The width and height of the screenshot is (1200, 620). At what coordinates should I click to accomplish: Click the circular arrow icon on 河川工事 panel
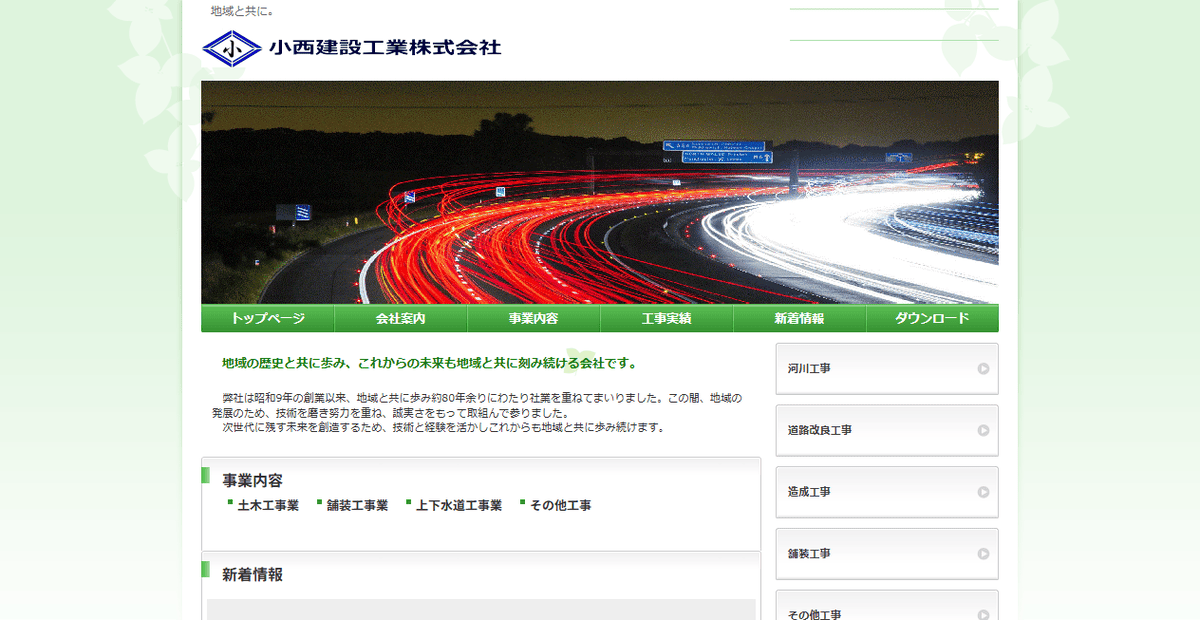pyautogui.click(x=980, y=369)
